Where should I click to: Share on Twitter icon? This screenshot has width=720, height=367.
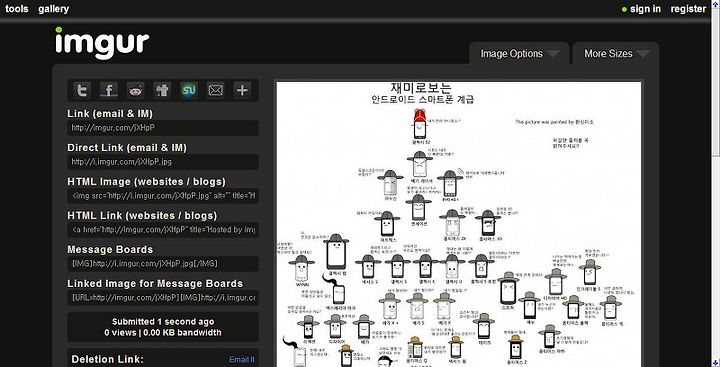pyautogui.click(x=82, y=90)
